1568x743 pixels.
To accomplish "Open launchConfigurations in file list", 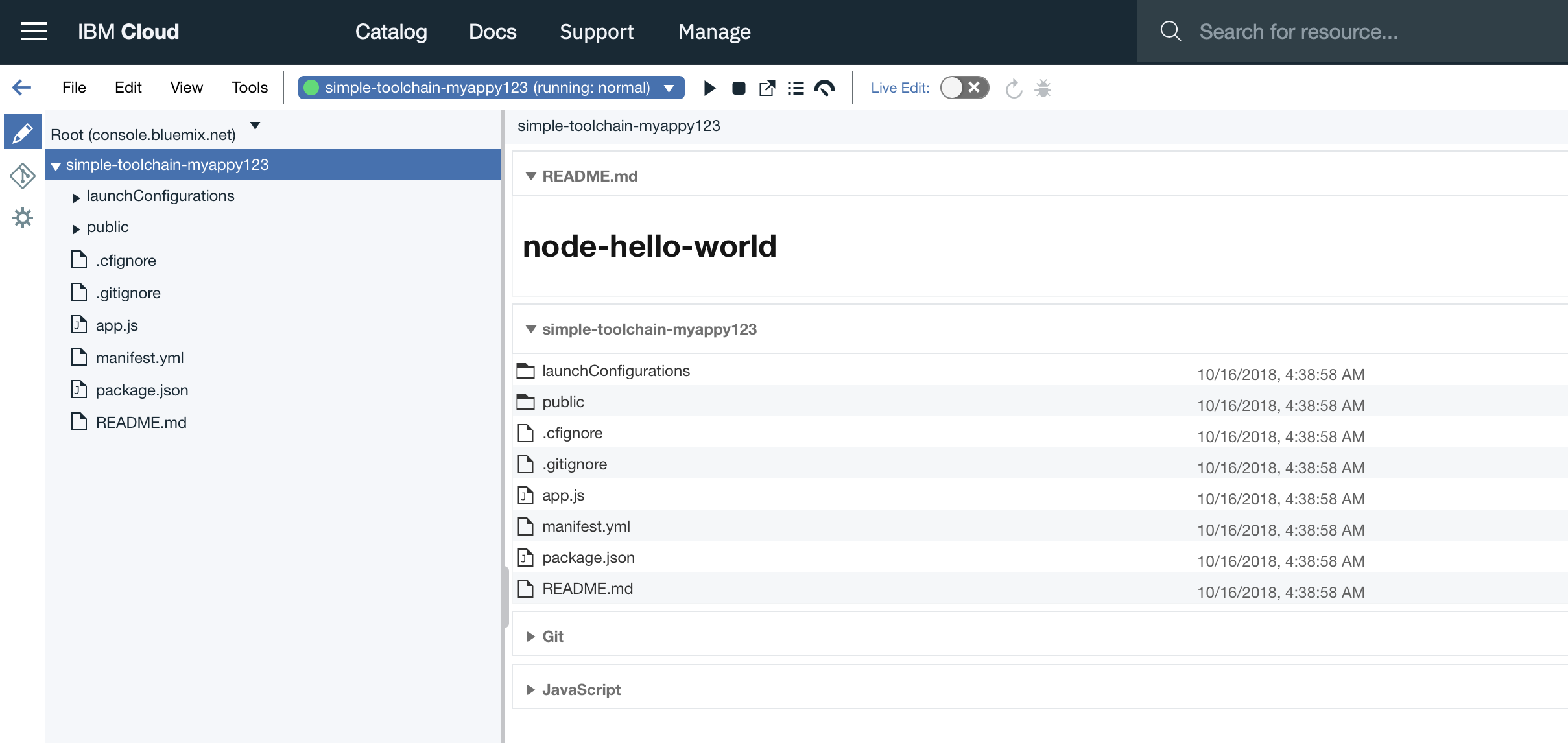I will 616,371.
